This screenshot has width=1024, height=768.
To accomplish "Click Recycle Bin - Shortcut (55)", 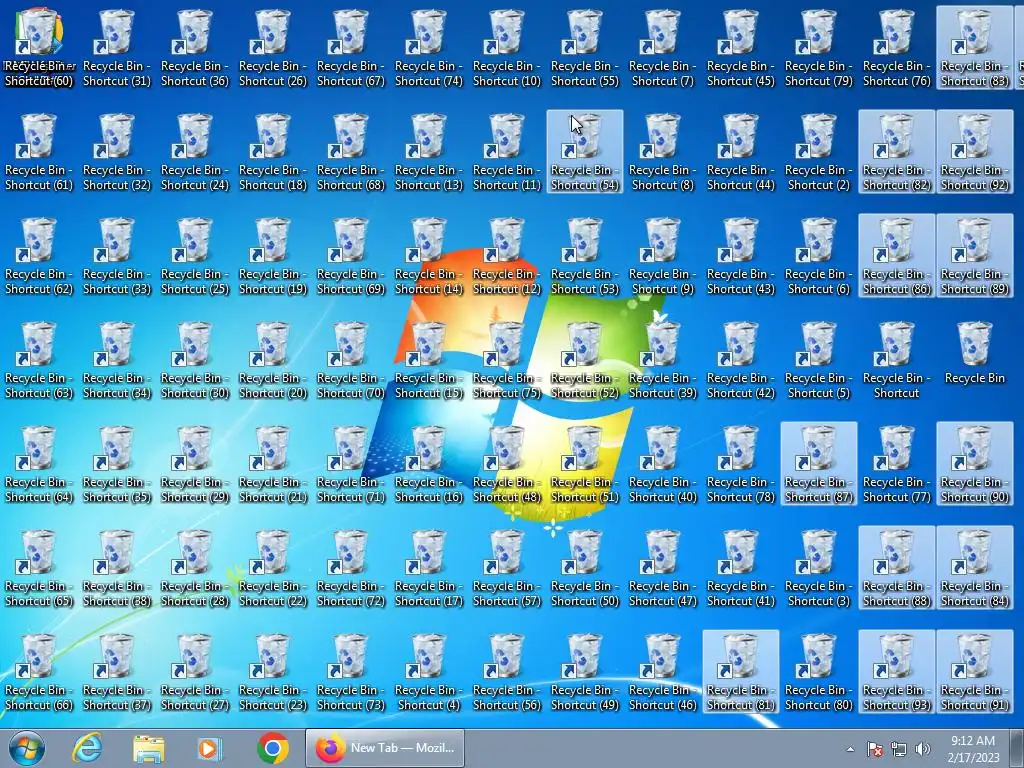I will 585,48.
